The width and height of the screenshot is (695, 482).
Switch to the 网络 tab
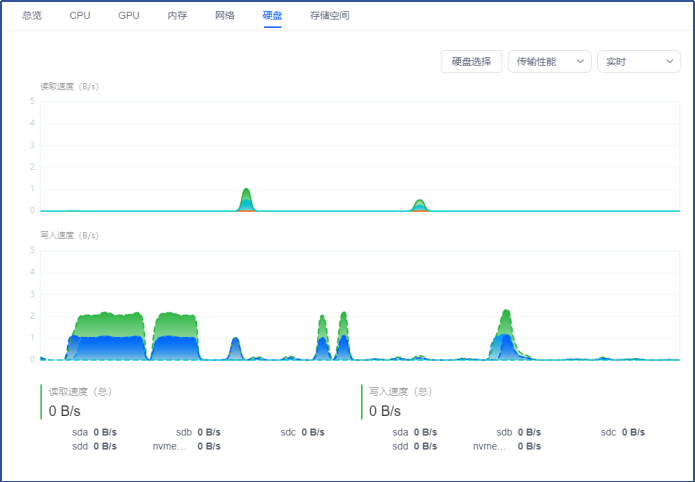pyautogui.click(x=225, y=16)
